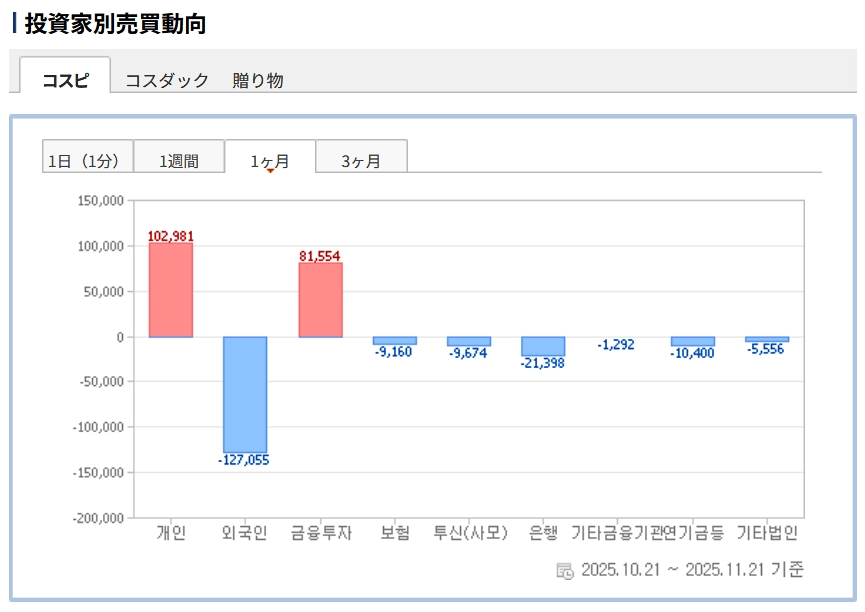This screenshot has height=612, width=865.
Task: Click the 보험 bar in the chart
Action: coord(395,341)
